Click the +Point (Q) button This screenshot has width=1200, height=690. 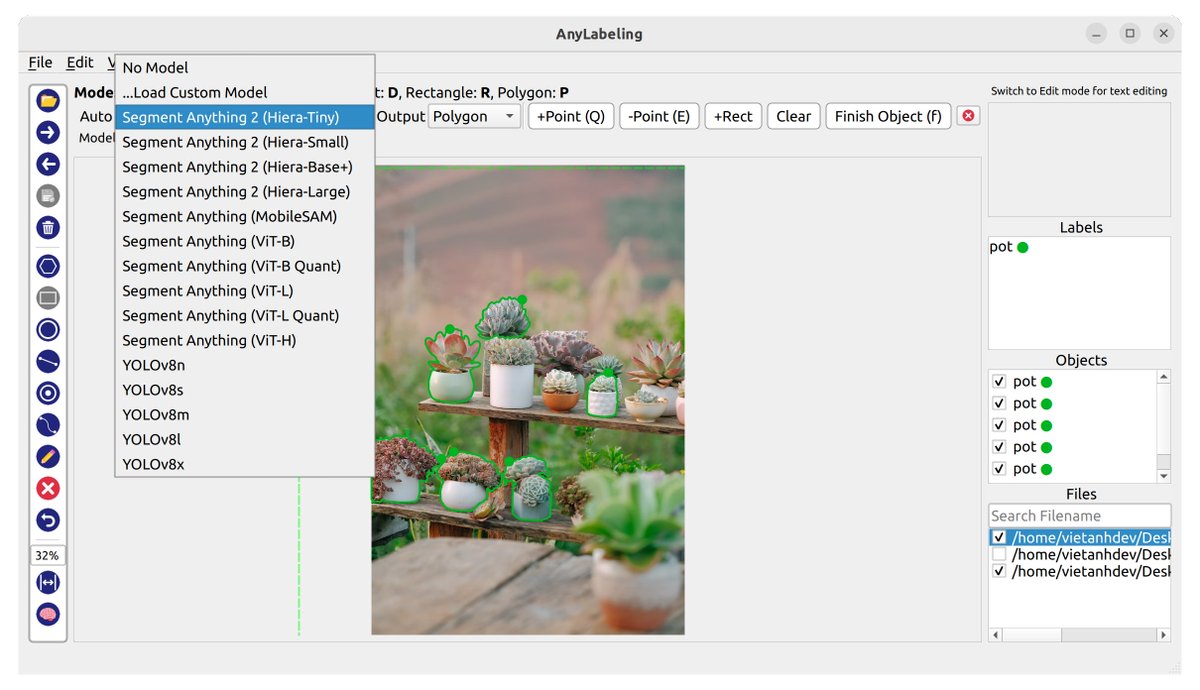click(571, 116)
